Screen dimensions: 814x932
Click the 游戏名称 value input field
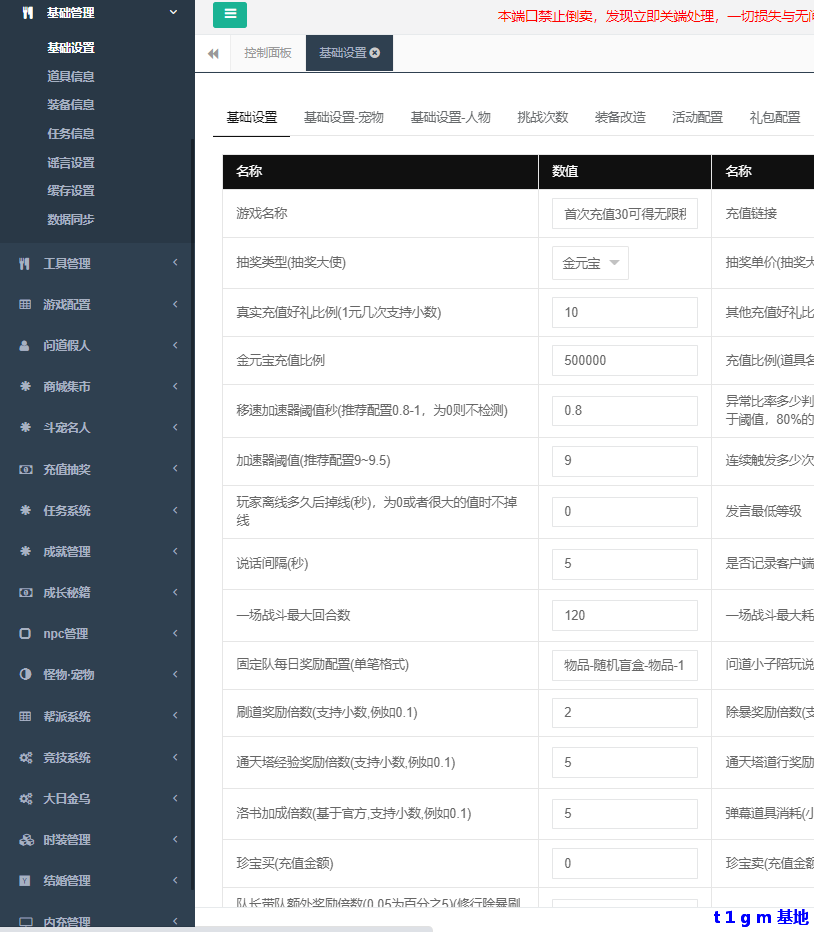pos(624,214)
